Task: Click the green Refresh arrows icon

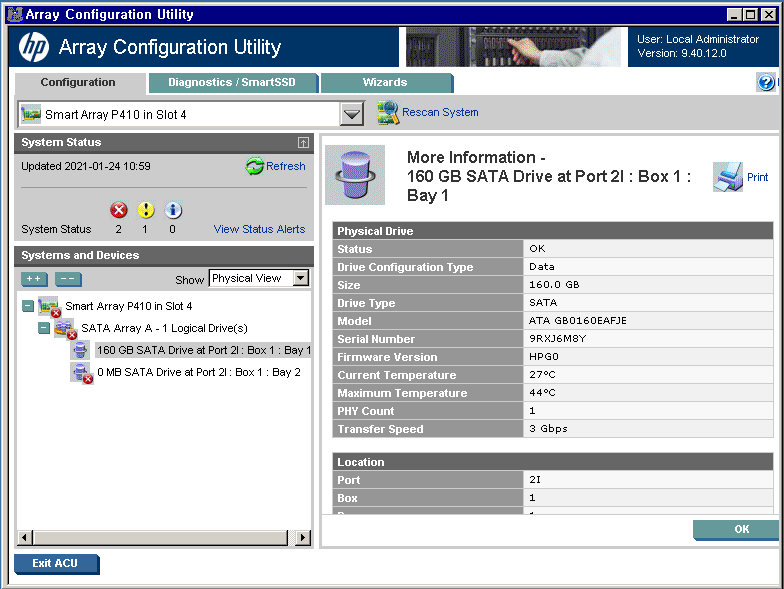Action: [254, 166]
